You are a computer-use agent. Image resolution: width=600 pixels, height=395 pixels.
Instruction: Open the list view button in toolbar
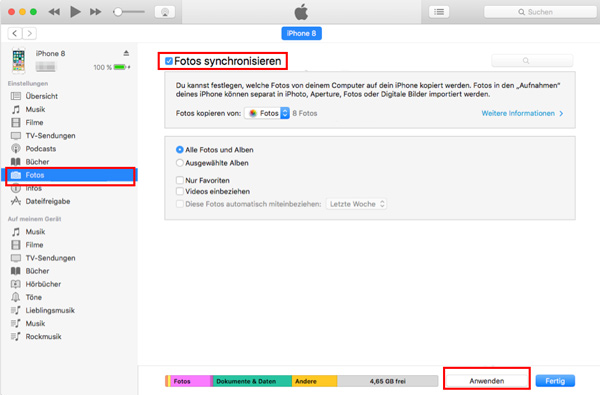[439, 12]
